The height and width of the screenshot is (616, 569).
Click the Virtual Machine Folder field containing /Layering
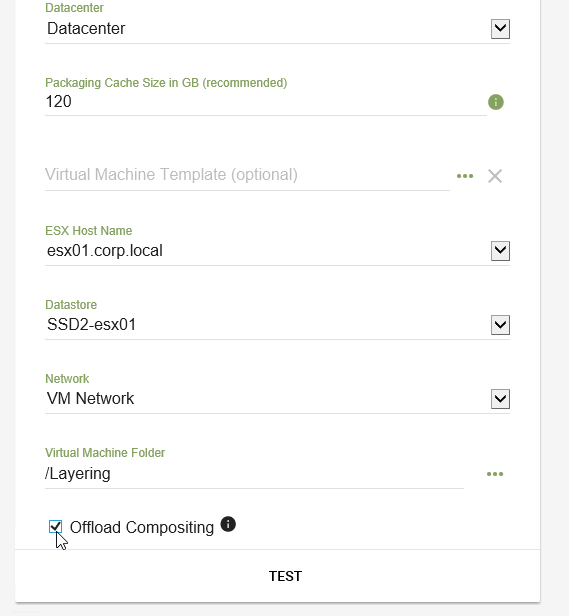[x=254, y=474]
